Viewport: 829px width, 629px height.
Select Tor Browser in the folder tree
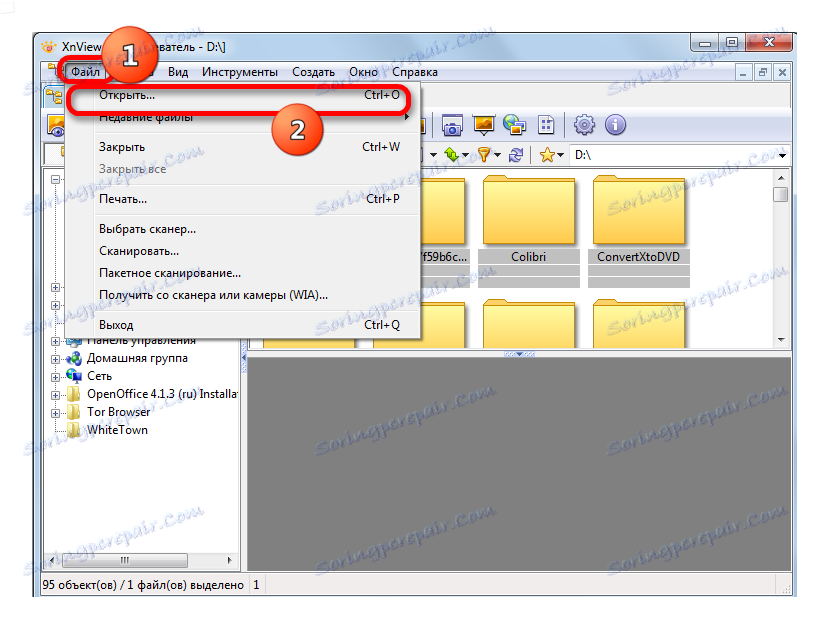point(118,412)
